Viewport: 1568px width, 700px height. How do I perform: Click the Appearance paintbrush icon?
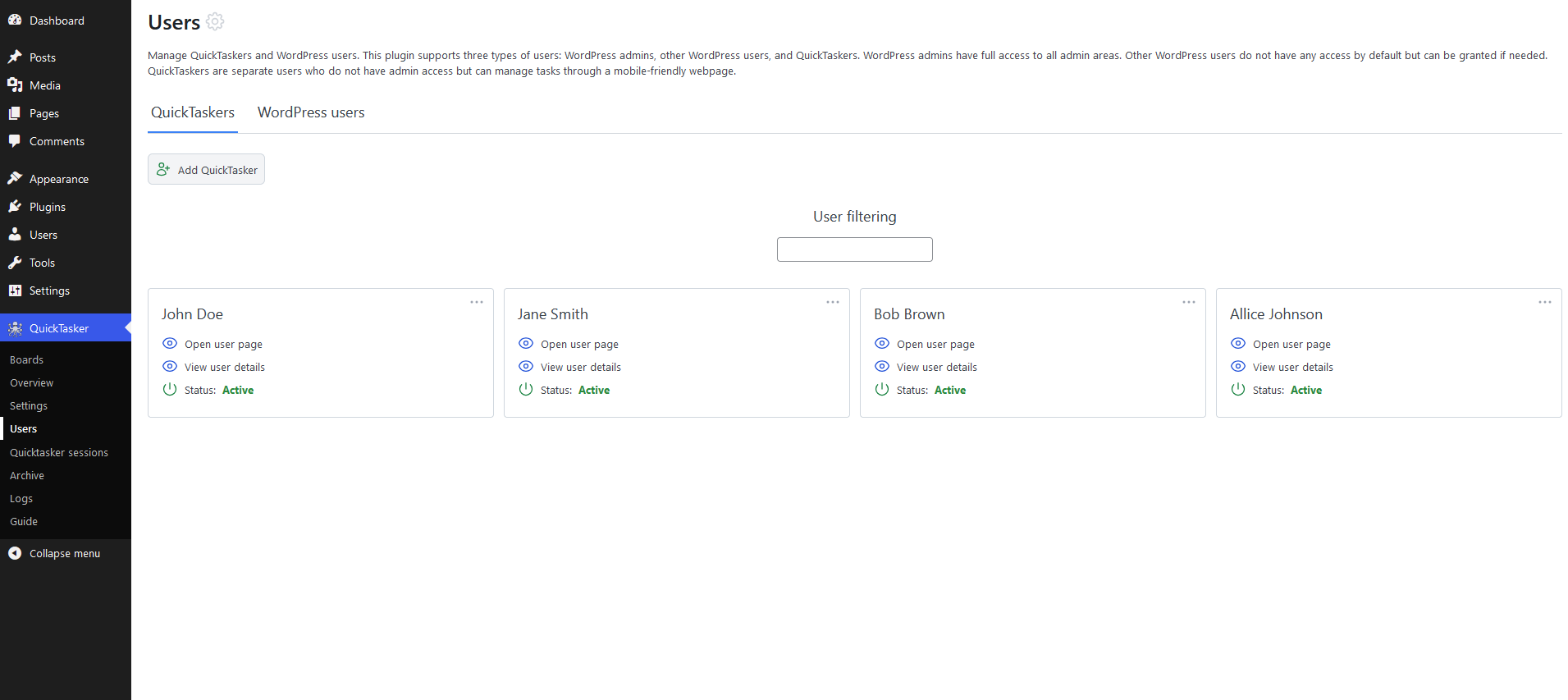[x=15, y=178]
